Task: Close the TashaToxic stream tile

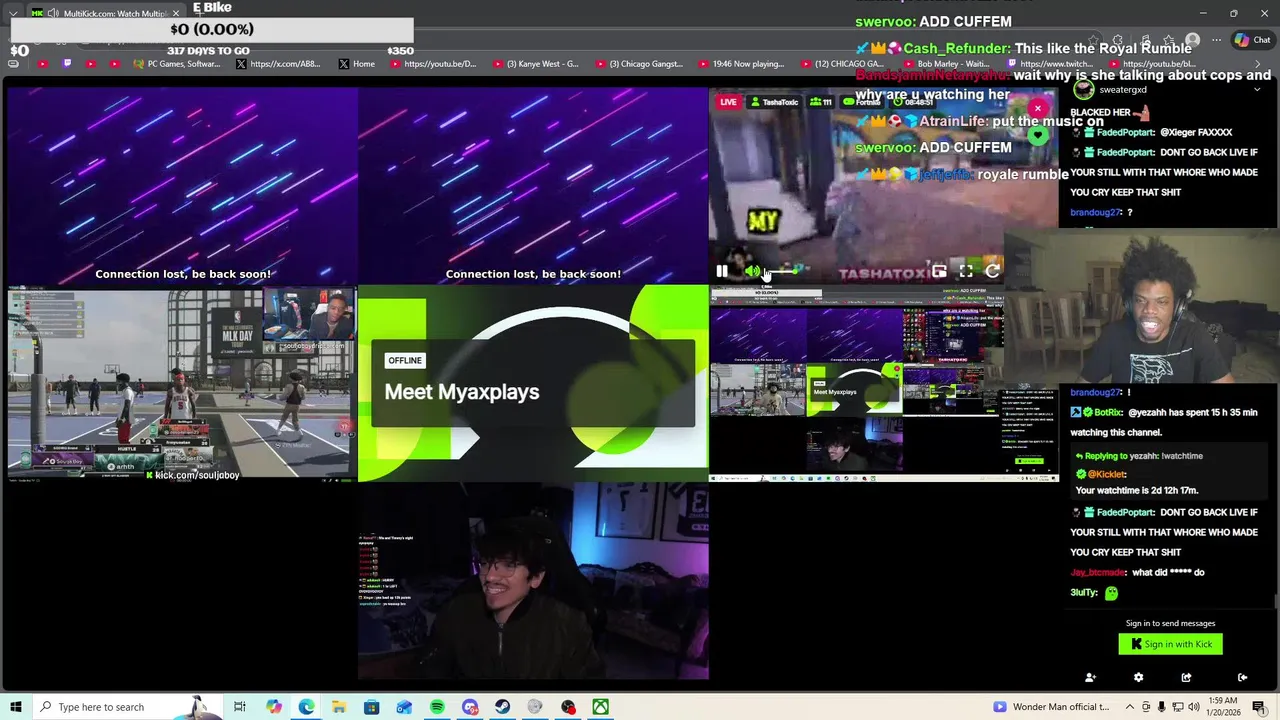Action: click(x=1038, y=108)
